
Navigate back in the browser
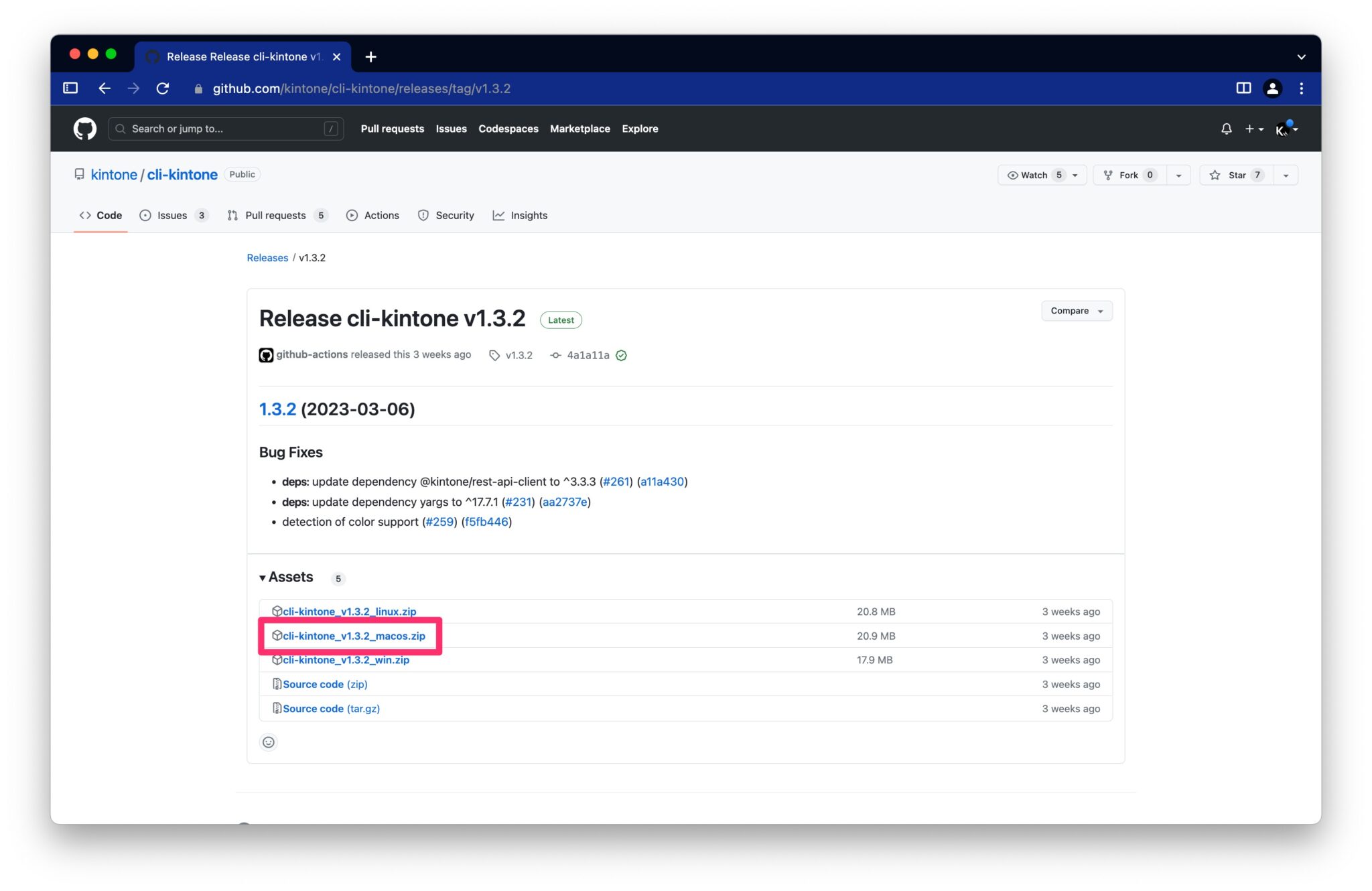click(105, 88)
